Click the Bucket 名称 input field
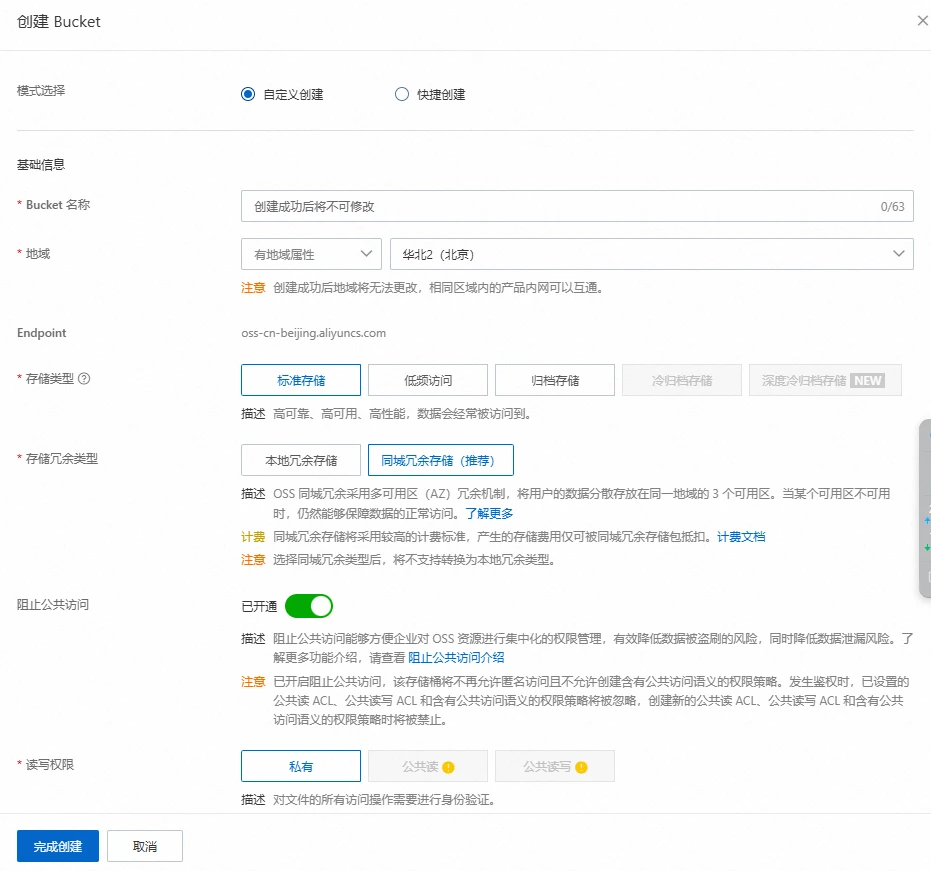 click(x=560, y=206)
